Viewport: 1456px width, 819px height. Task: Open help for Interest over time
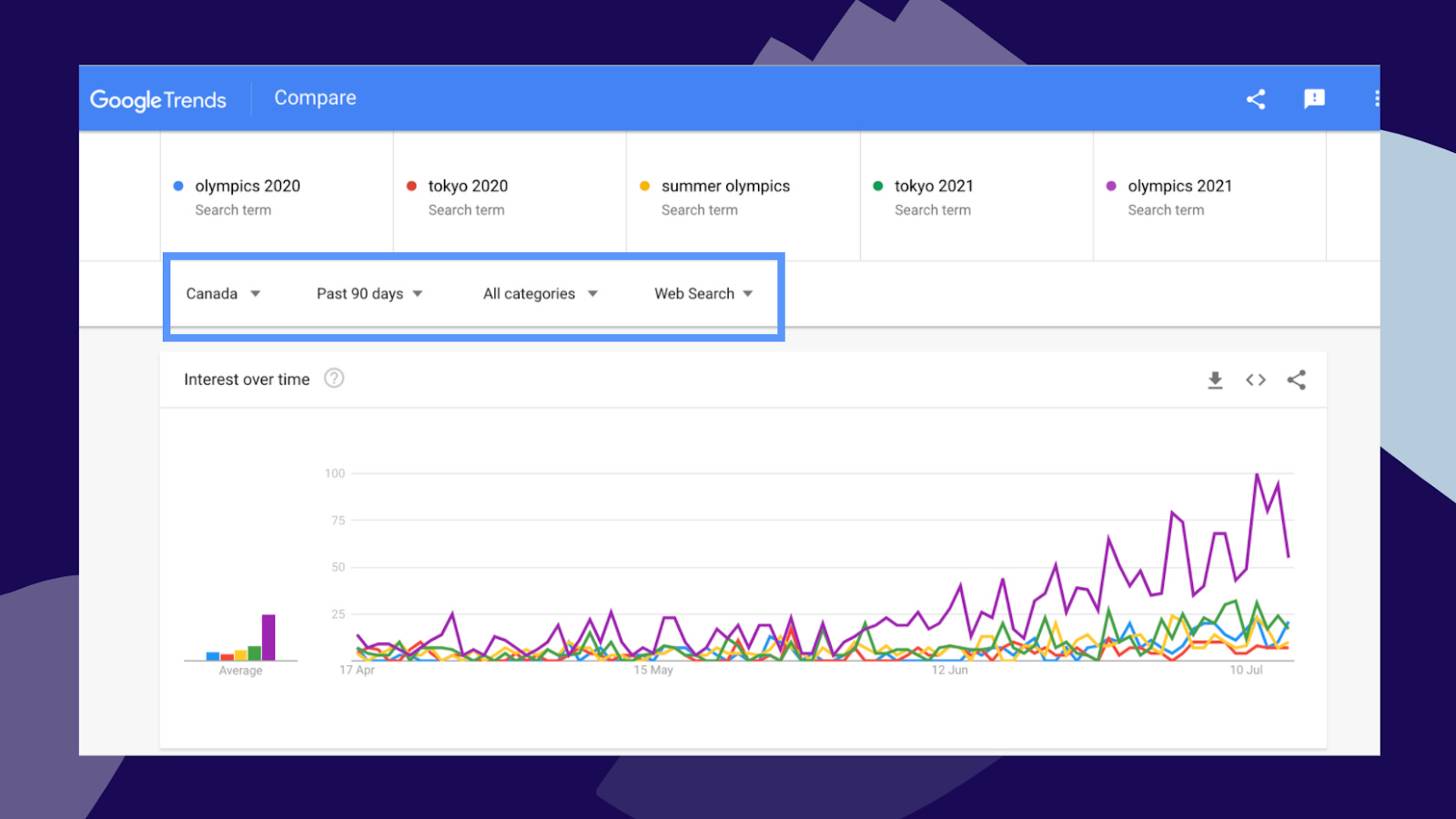point(334,379)
